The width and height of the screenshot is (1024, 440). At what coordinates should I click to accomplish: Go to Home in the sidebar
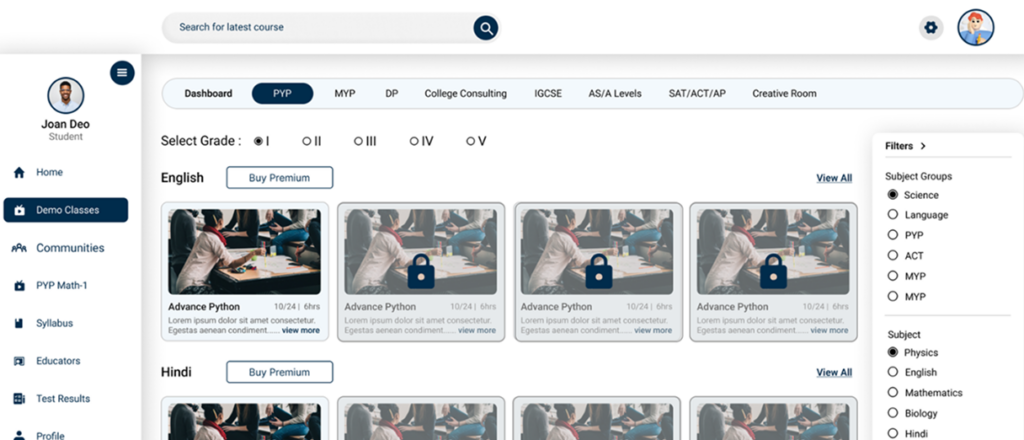[x=49, y=172]
